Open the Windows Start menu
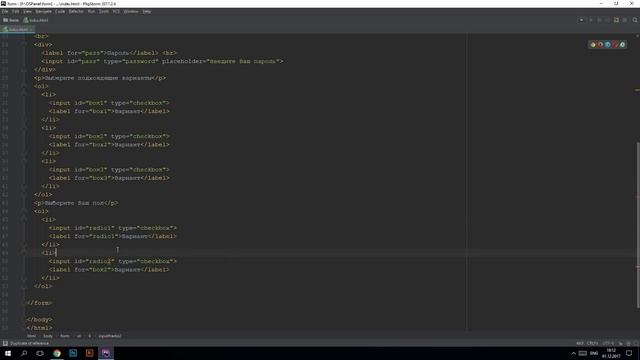The height and width of the screenshot is (360, 640). pyautogui.click(x=8, y=353)
